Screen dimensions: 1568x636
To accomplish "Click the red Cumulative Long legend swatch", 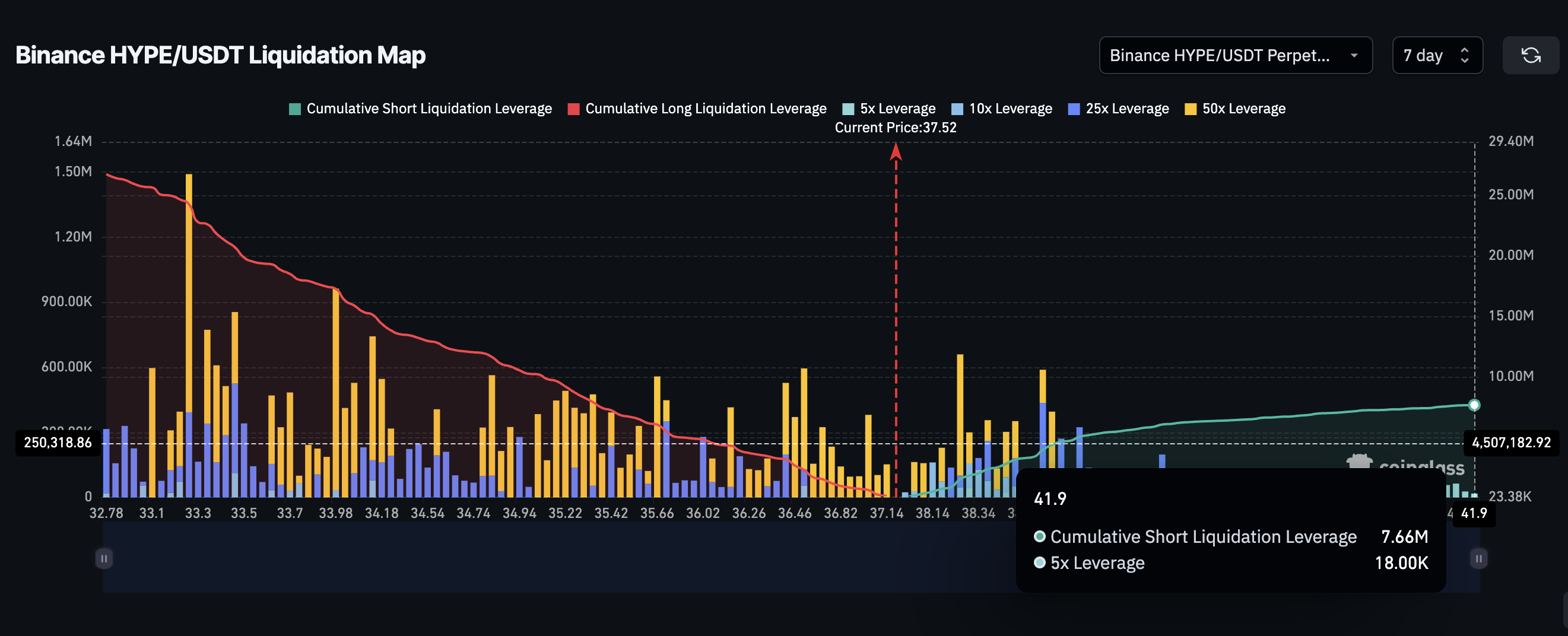I will (573, 109).
